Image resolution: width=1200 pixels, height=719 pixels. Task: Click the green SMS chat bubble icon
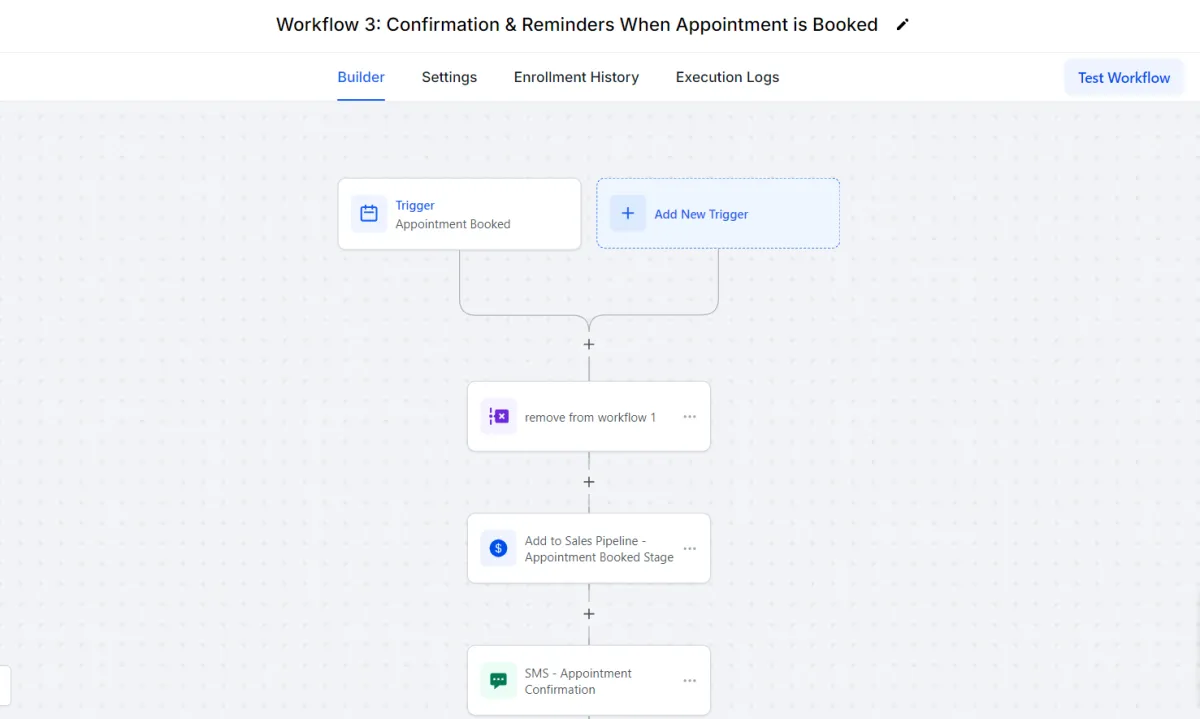tap(499, 681)
